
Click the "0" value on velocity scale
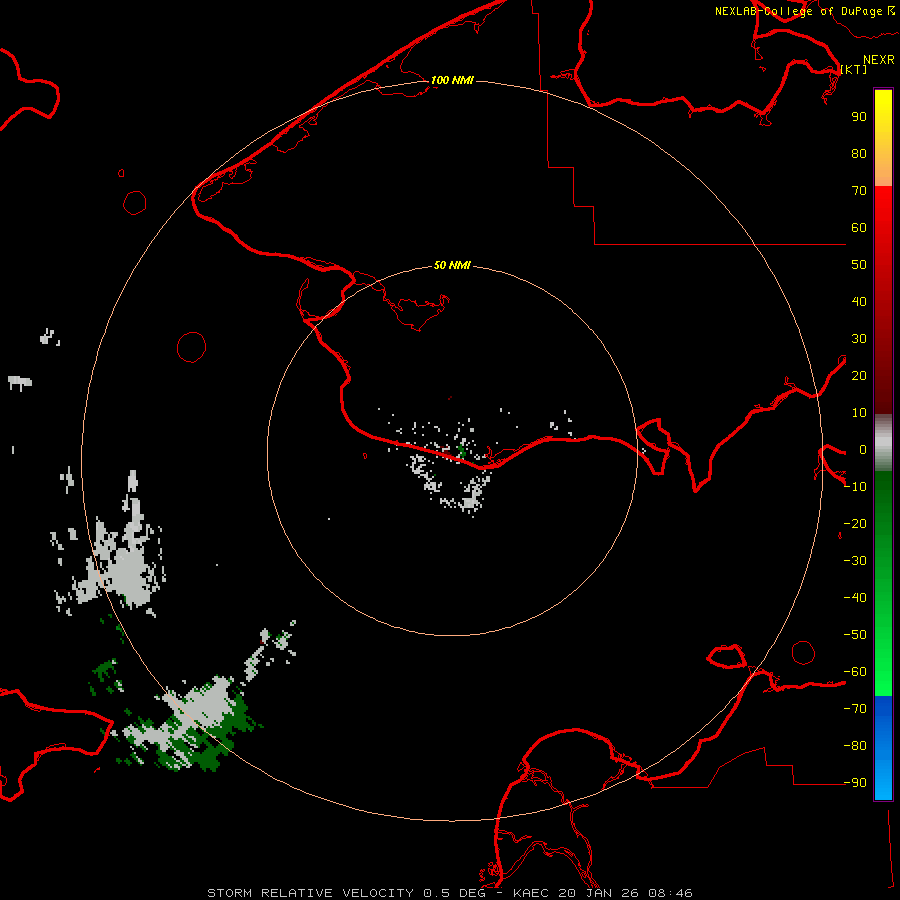pos(863,450)
